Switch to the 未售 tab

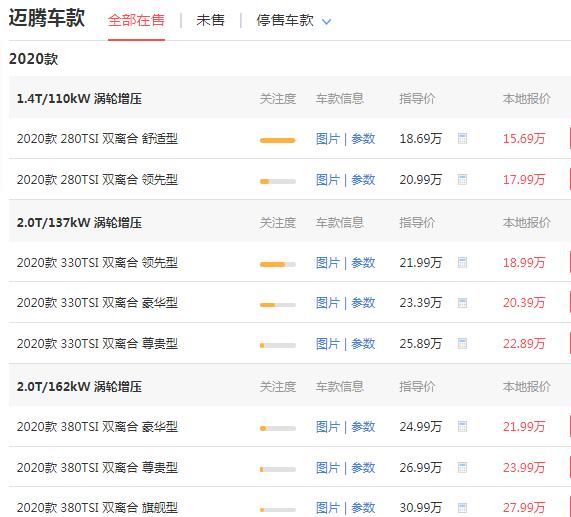click(210, 20)
